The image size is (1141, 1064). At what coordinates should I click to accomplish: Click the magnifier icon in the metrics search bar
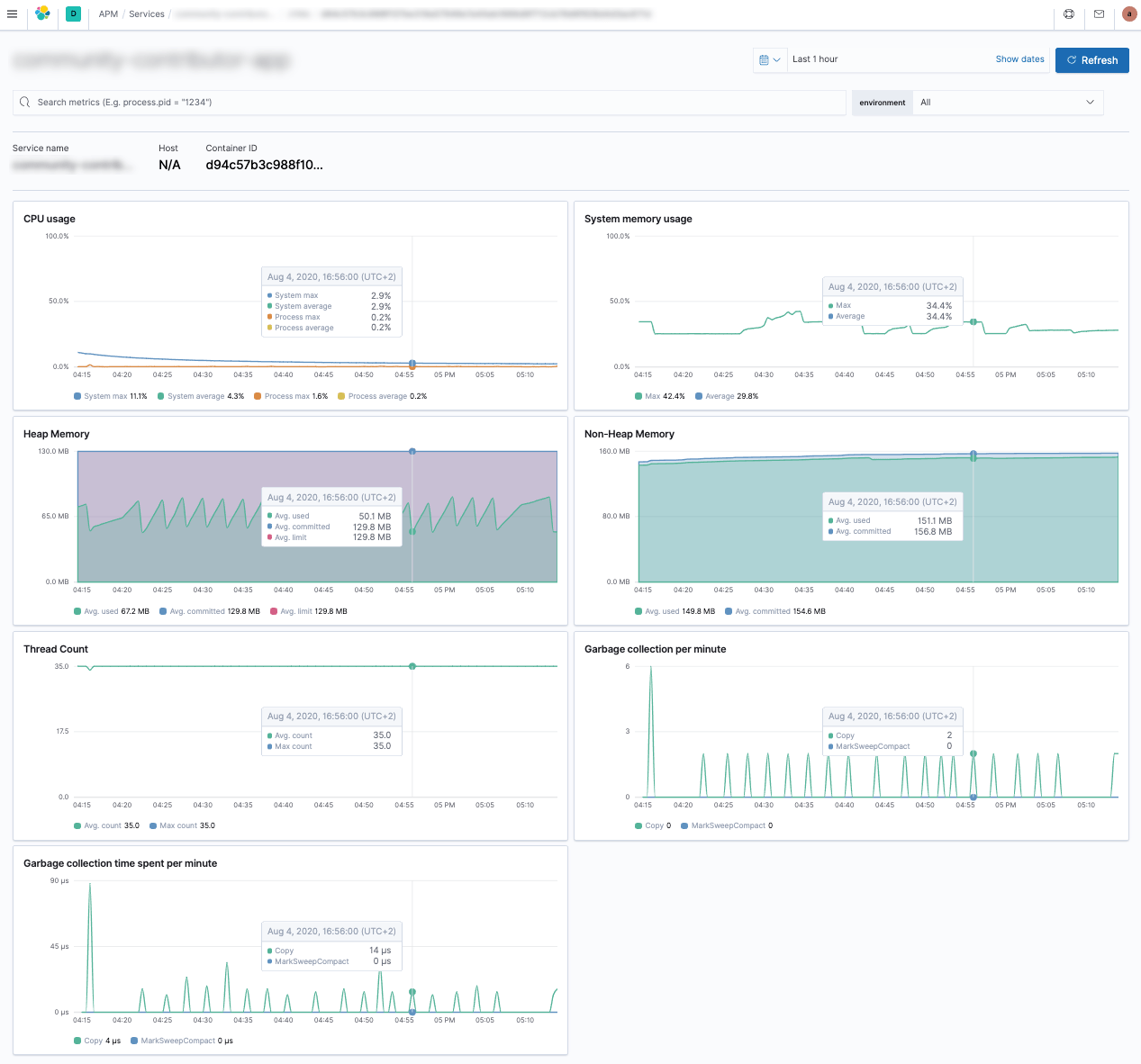pyautogui.click(x=24, y=102)
